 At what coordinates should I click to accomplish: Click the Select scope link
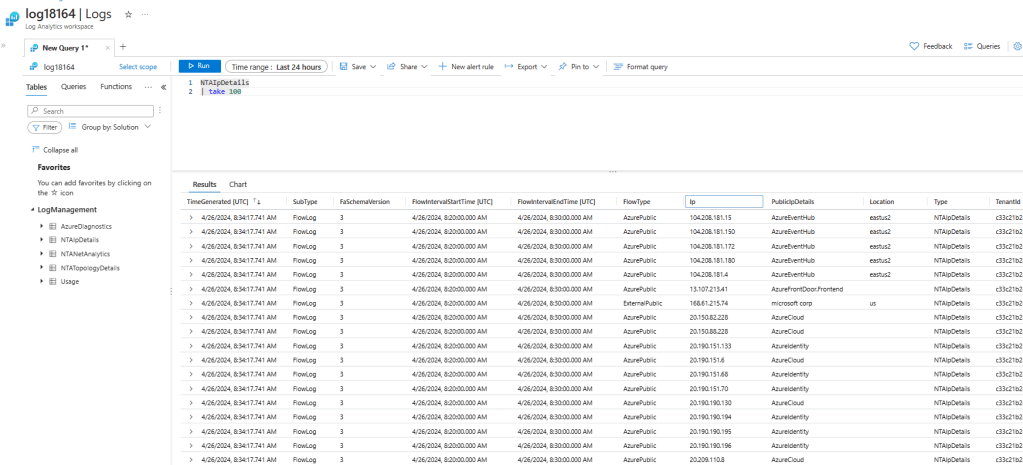point(138,67)
